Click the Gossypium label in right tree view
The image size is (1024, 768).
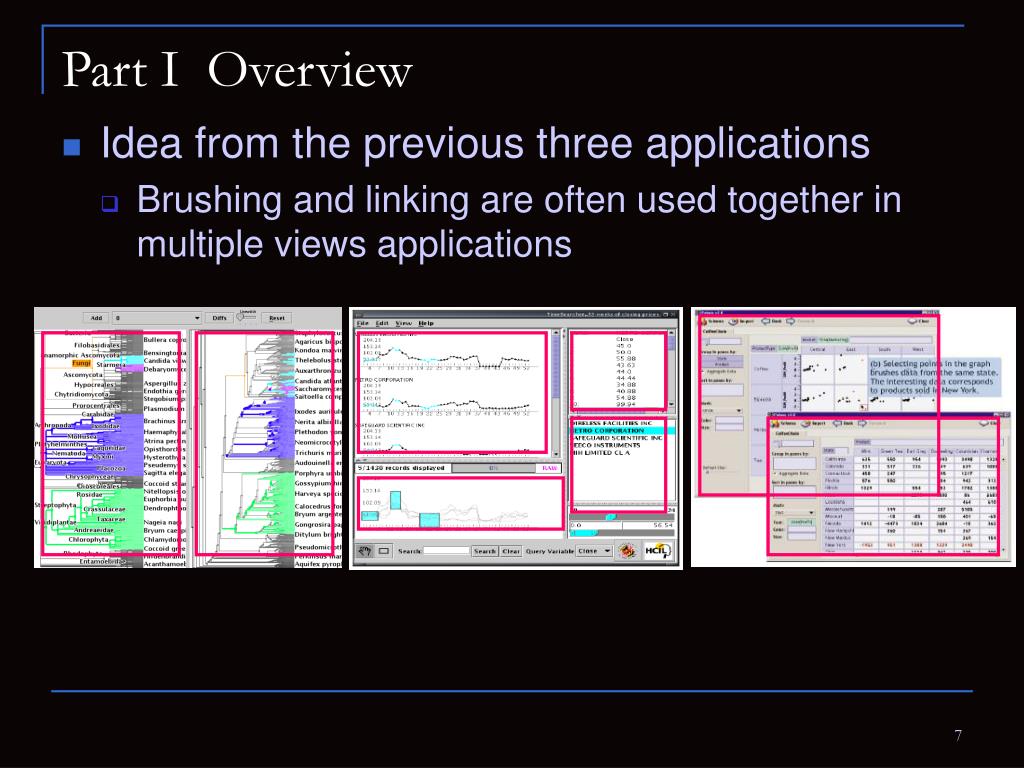[x=317, y=483]
